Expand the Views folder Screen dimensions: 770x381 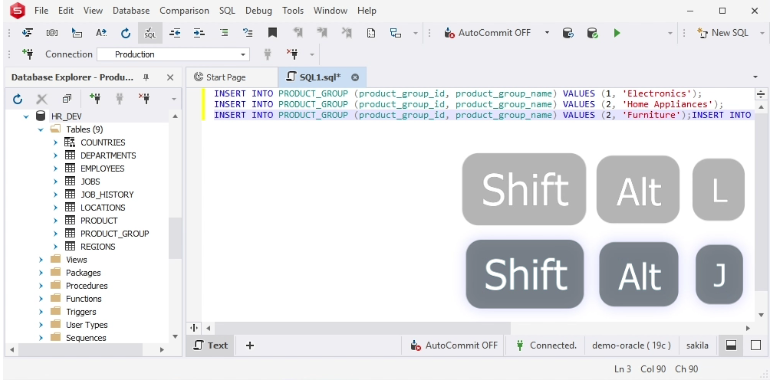[x=41, y=260]
